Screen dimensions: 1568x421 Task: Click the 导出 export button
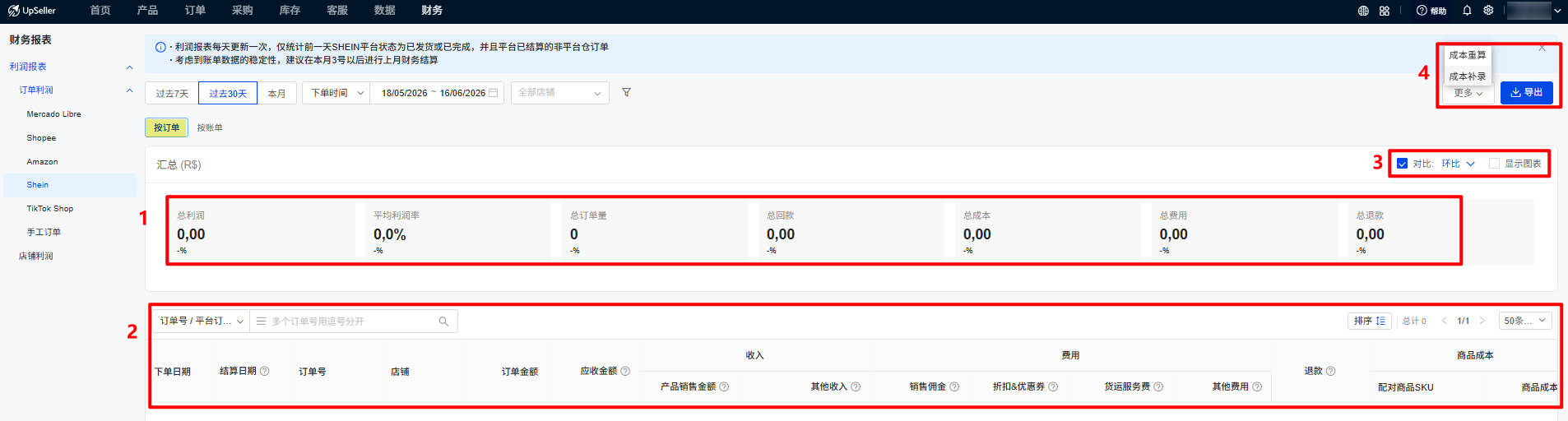point(1527,93)
